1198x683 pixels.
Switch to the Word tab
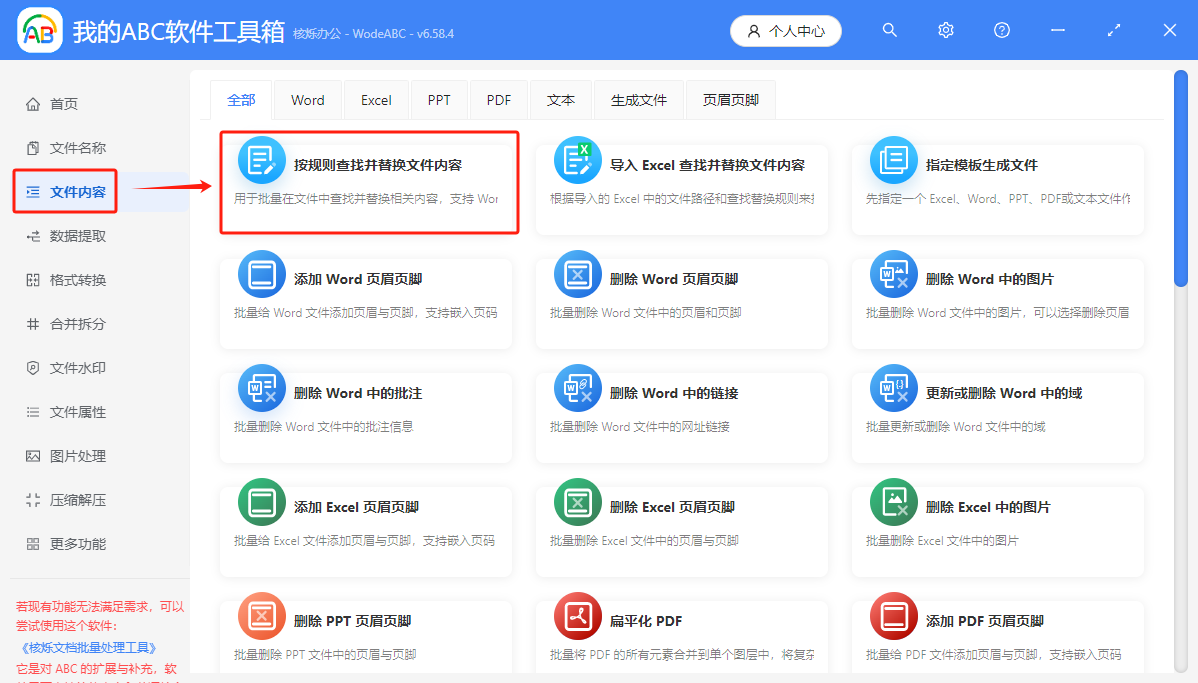307,99
